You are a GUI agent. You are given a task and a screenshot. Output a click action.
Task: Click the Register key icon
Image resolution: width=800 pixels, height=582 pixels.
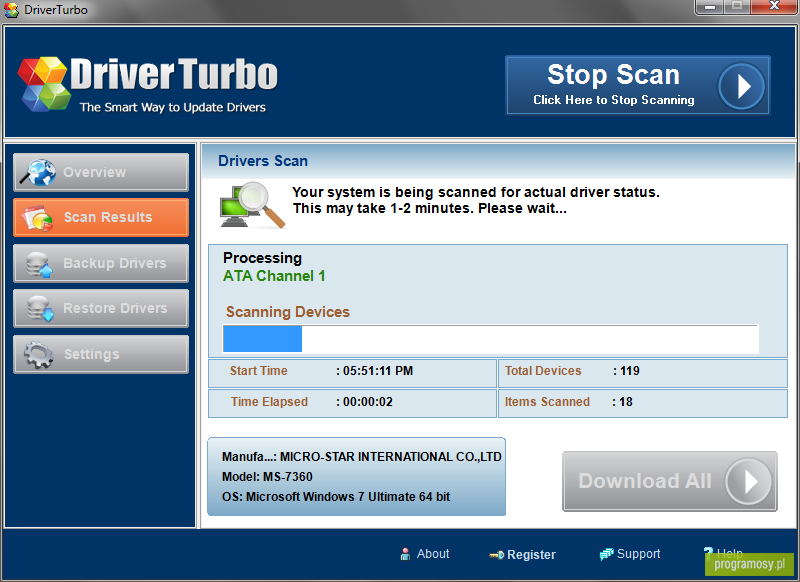tap(496, 555)
